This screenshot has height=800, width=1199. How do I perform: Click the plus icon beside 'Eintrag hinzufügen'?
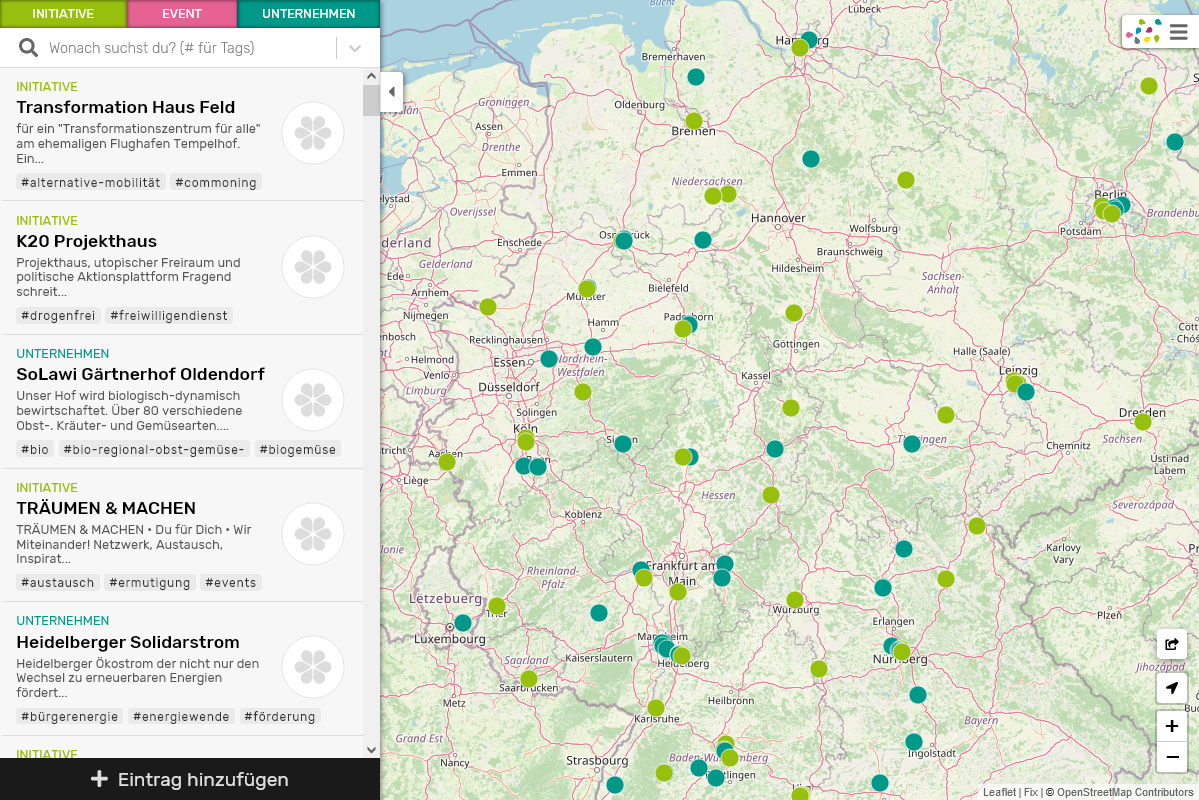pyautogui.click(x=99, y=779)
